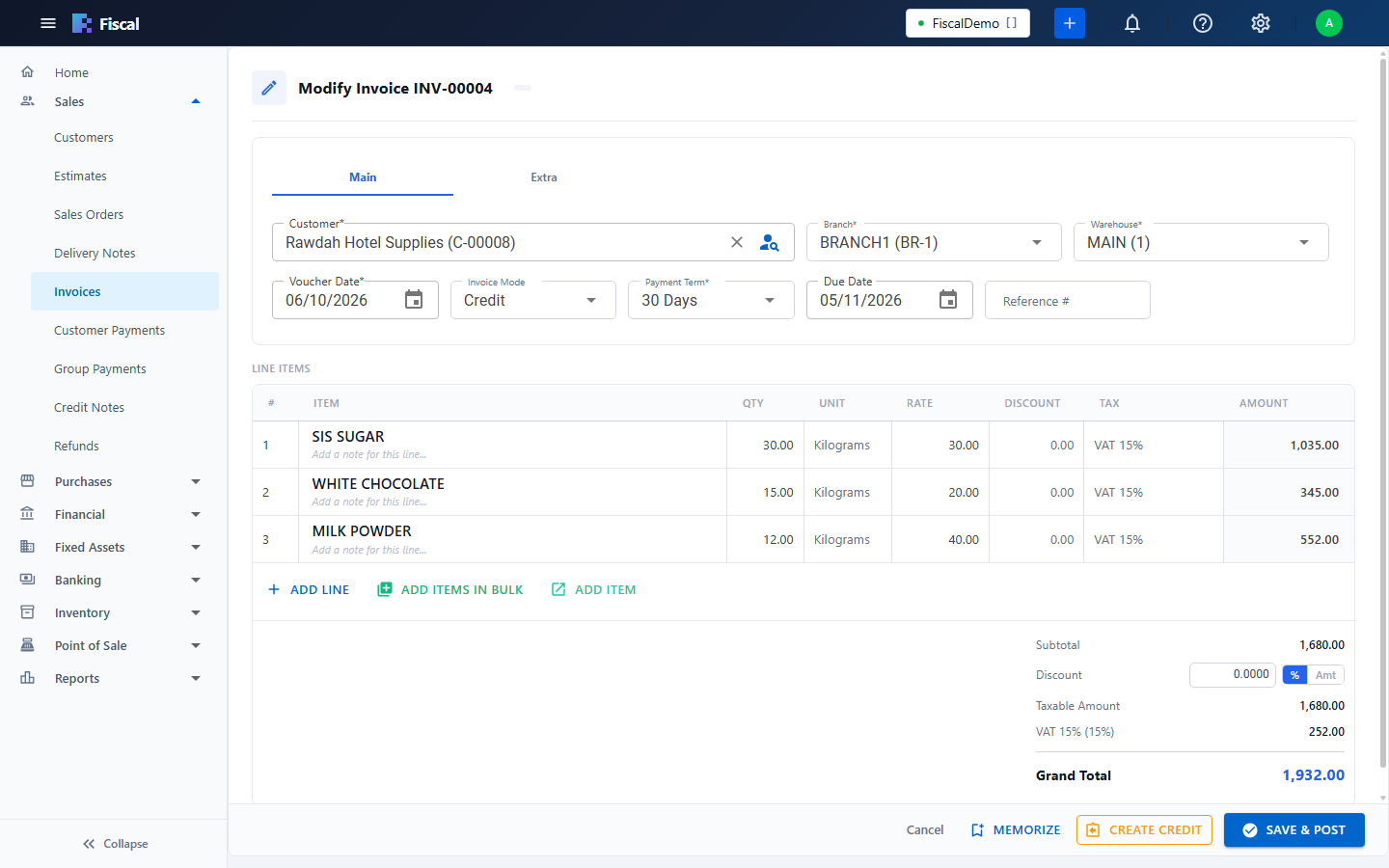Open Customers in the sidebar
The height and width of the screenshot is (868, 1389).
point(84,138)
